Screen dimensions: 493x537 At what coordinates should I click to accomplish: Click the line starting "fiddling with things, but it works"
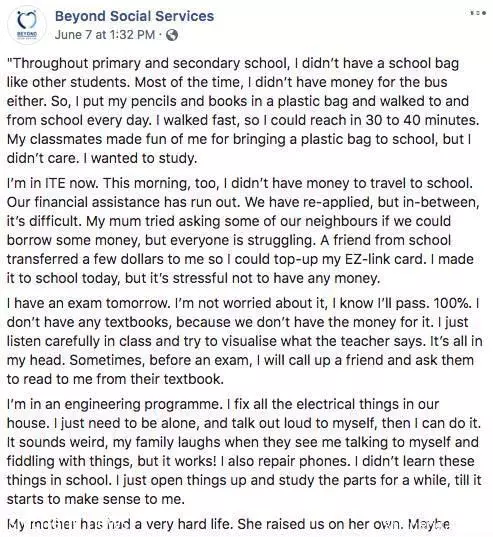coord(241,461)
